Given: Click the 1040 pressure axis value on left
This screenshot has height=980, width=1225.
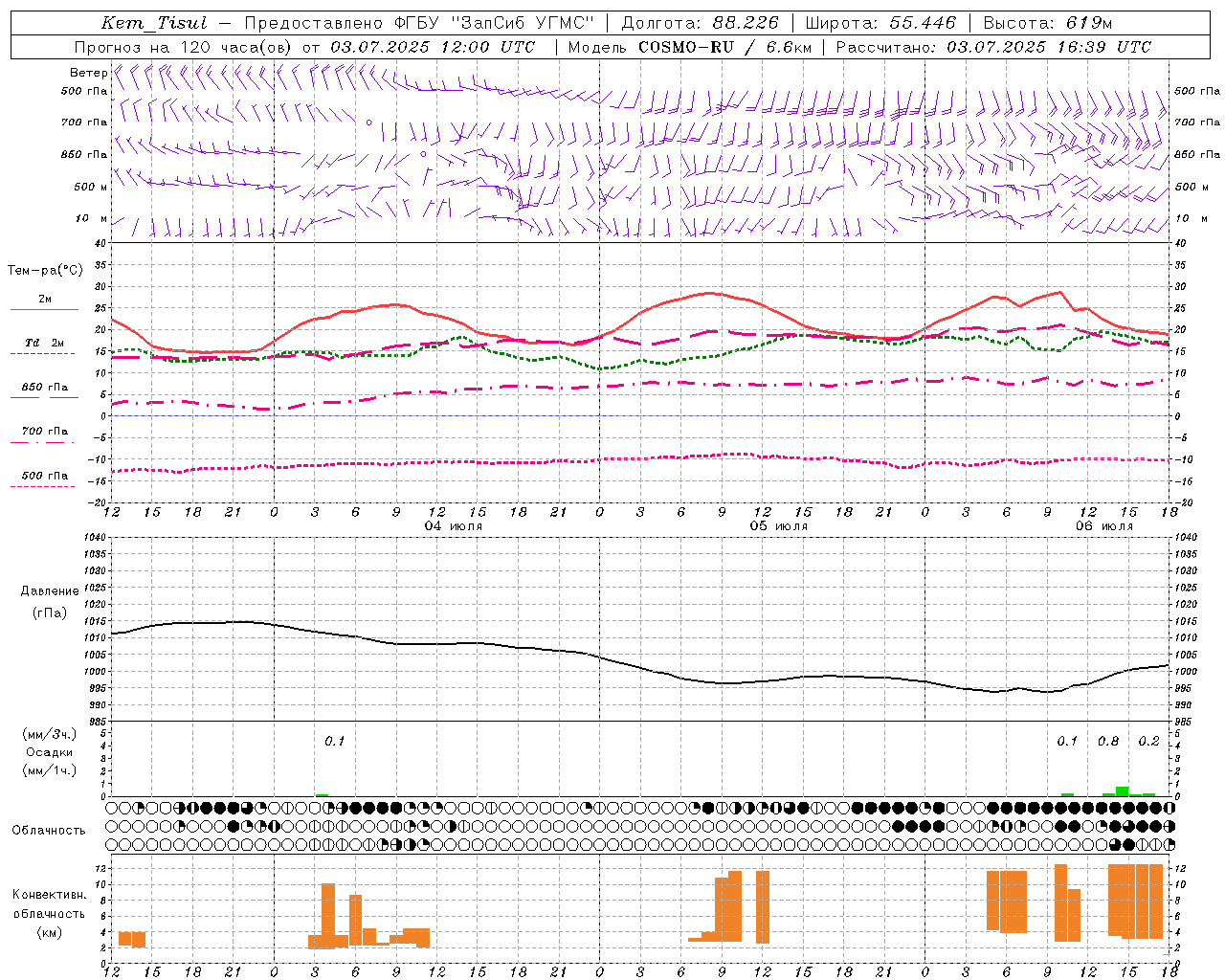Looking at the screenshot, I should (x=96, y=537).
